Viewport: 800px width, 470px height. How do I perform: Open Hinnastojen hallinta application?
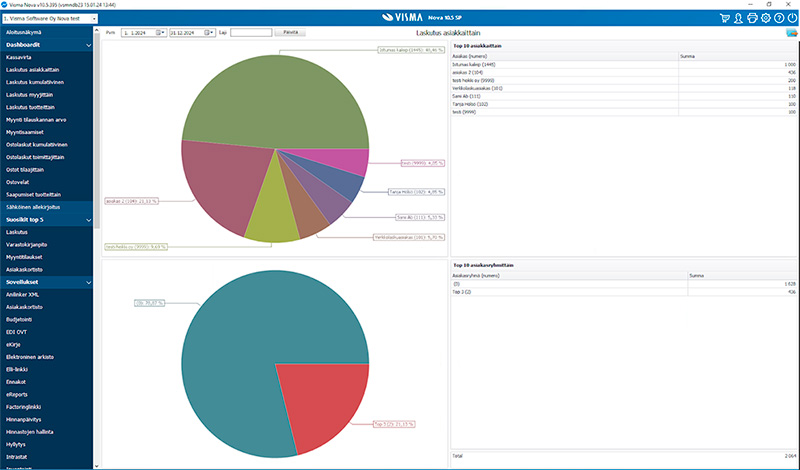(30, 432)
